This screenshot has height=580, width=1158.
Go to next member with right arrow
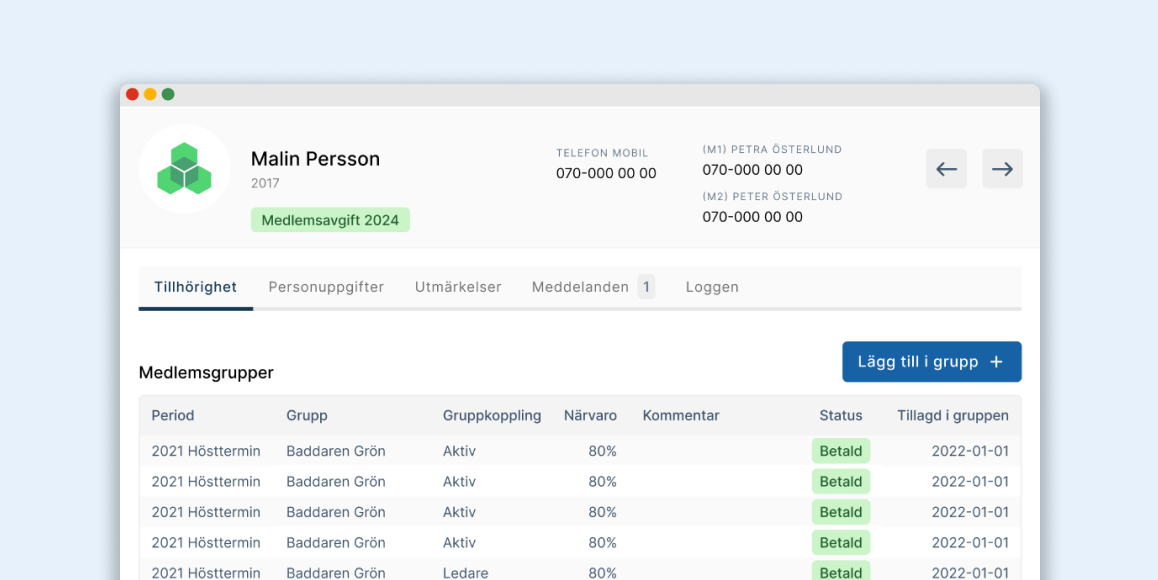(x=1002, y=169)
